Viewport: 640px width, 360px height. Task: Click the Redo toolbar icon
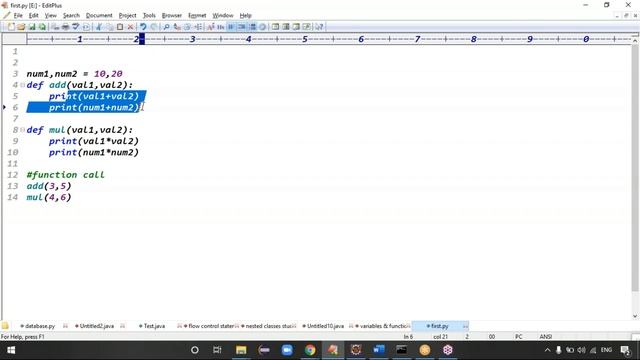153,27
